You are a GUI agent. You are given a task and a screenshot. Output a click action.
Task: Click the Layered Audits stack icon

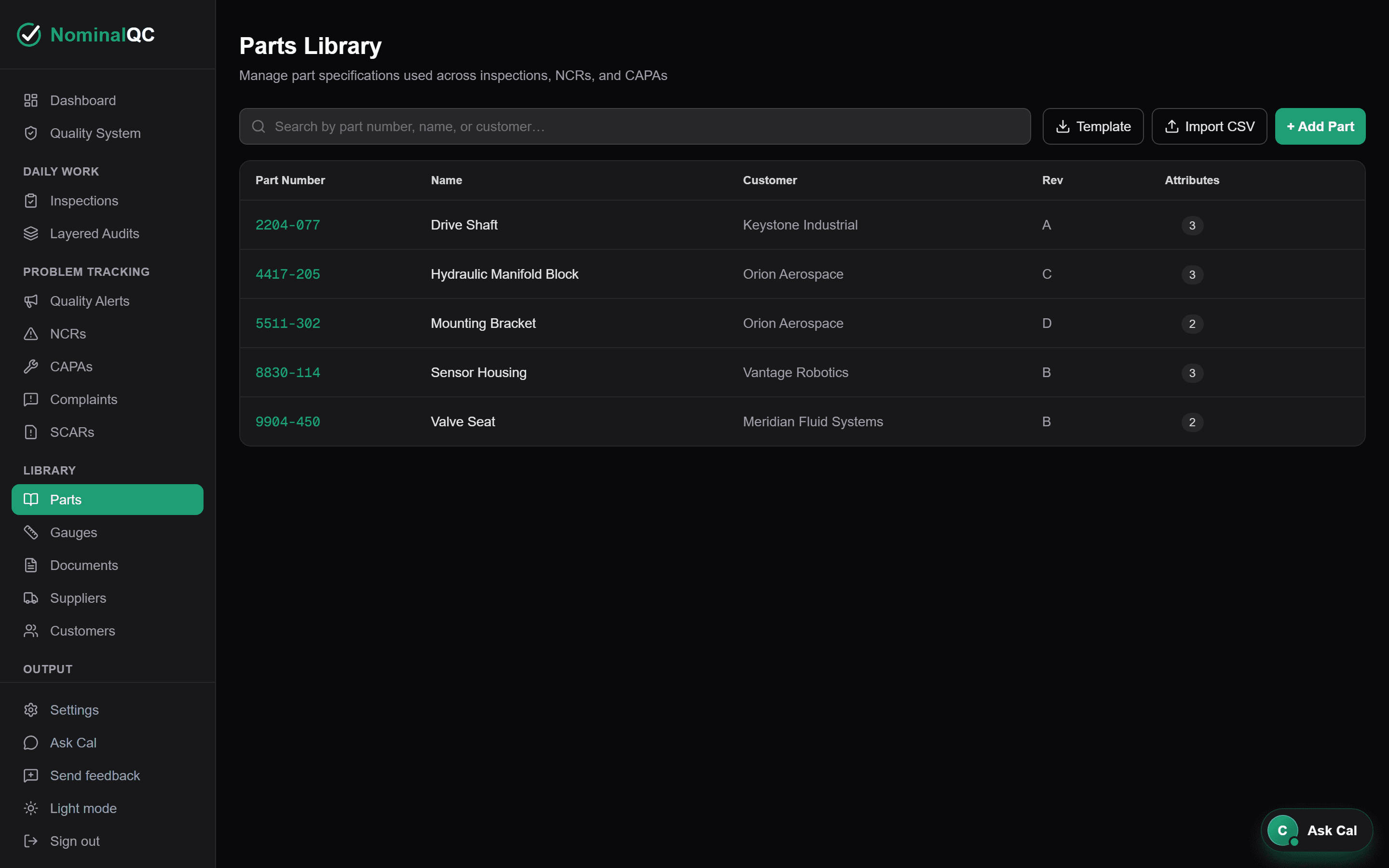[x=31, y=234]
